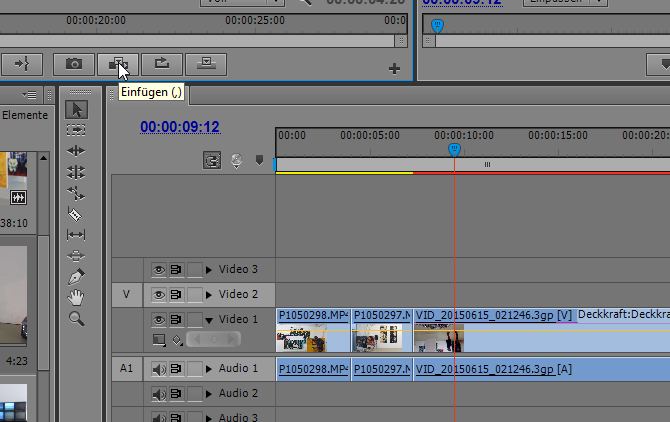Image resolution: width=670 pixels, height=422 pixels.
Task: Click the Export Frame camera button
Action: tap(74, 64)
